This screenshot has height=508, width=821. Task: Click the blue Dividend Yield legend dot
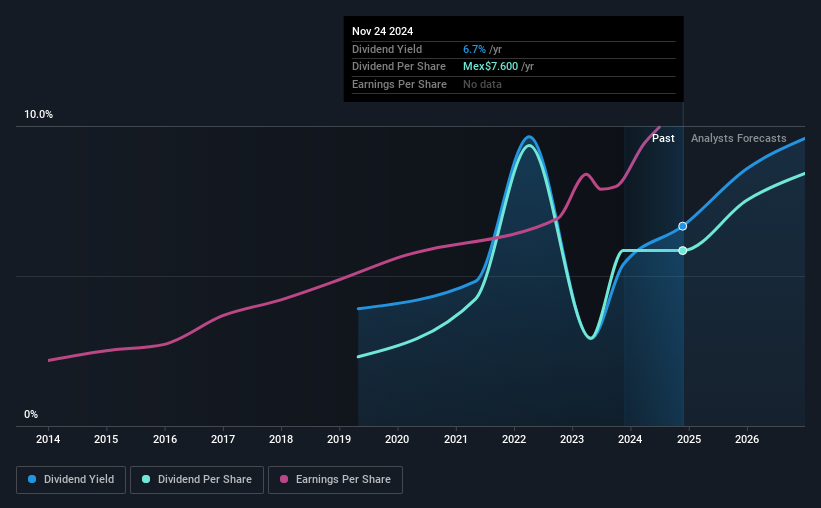32,479
